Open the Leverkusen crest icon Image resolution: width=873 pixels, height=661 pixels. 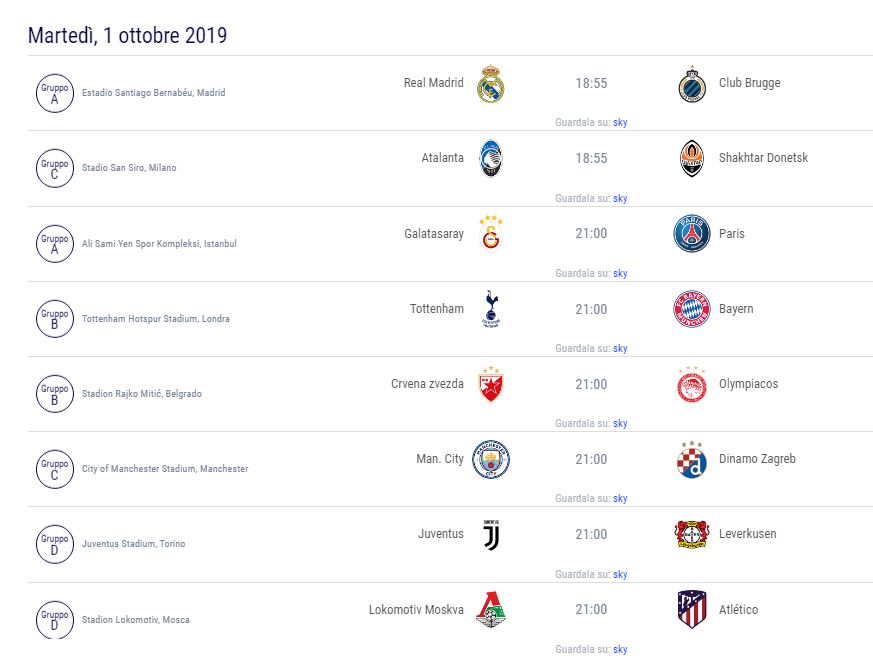click(x=692, y=534)
